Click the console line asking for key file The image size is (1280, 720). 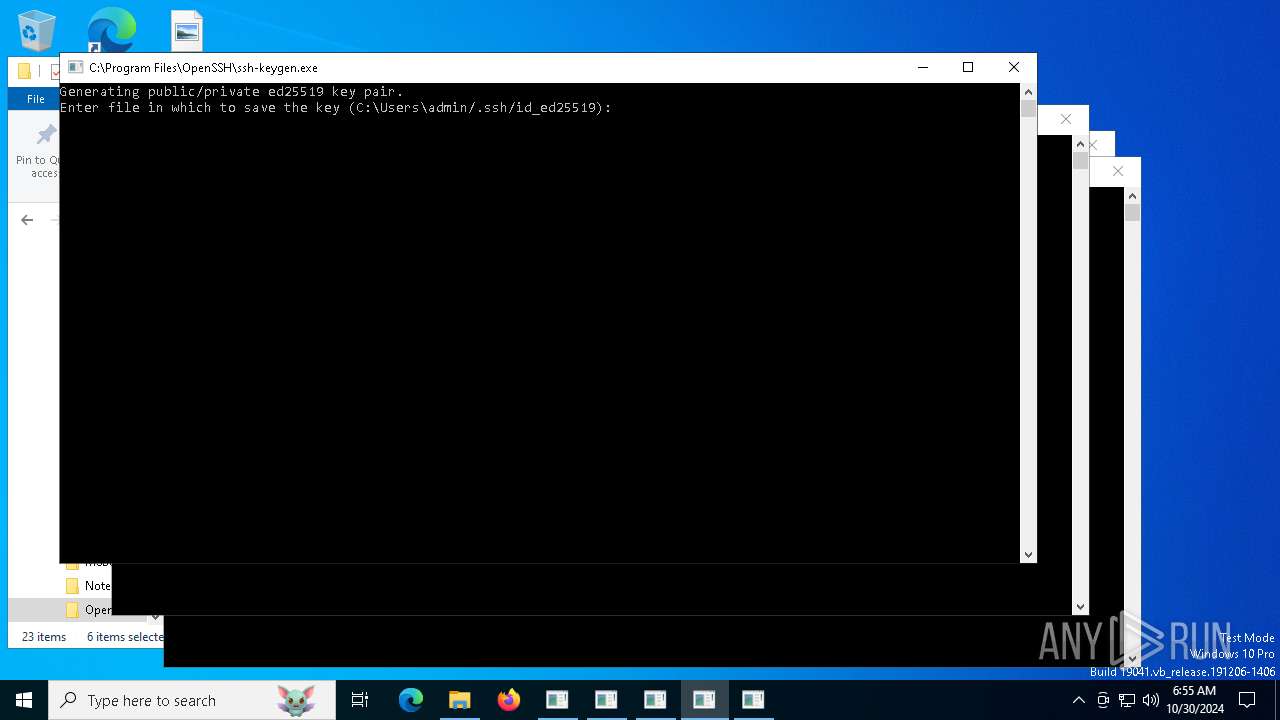click(336, 108)
